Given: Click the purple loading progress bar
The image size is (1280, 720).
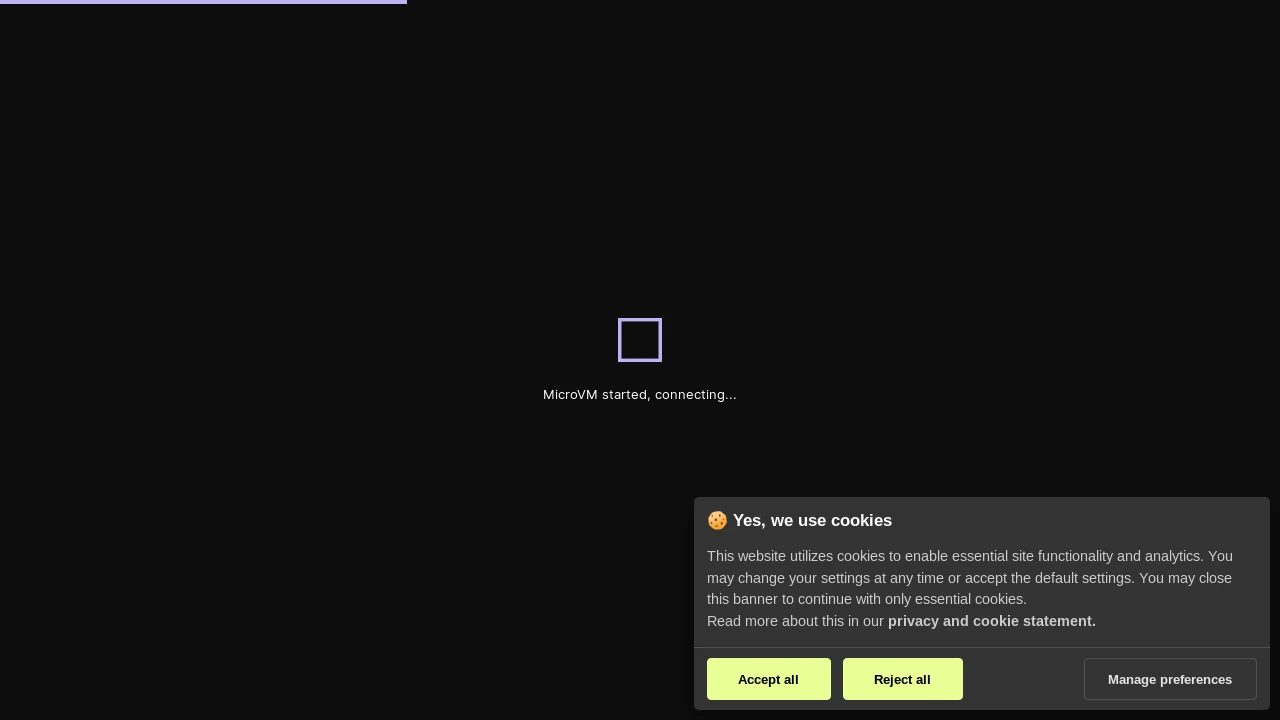Looking at the screenshot, I should coord(203,2).
